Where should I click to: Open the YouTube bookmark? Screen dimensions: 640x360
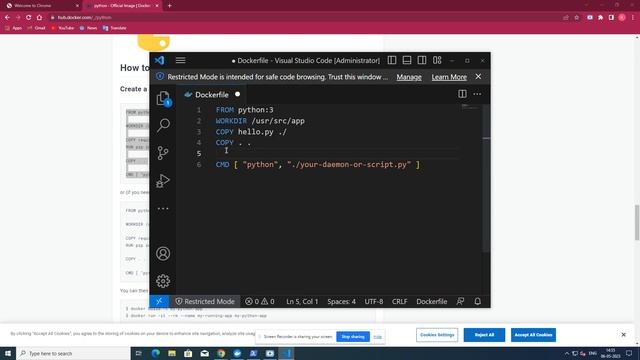click(x=62, y=28)
